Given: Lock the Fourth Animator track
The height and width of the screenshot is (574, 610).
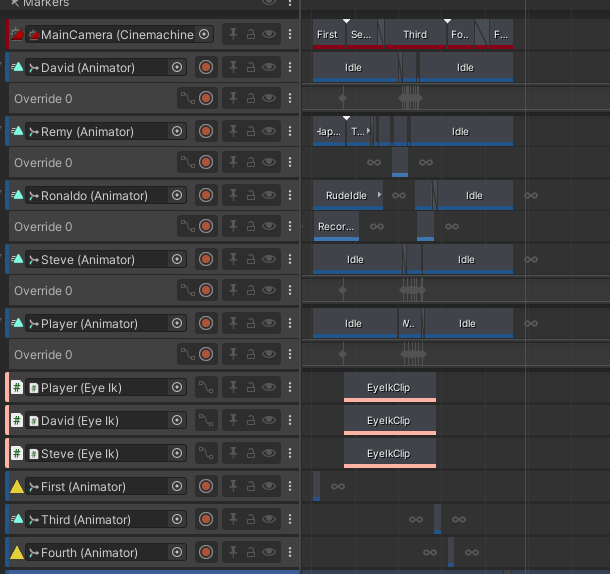Looking at the screenshot, I should (251, 552).
